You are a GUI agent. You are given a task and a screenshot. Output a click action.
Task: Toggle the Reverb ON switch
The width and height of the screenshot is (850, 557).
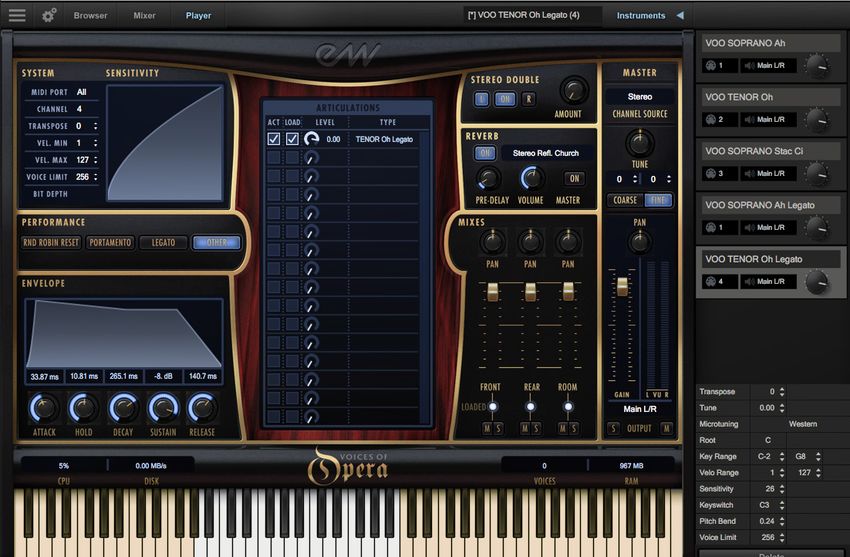(x=485, y=153)
